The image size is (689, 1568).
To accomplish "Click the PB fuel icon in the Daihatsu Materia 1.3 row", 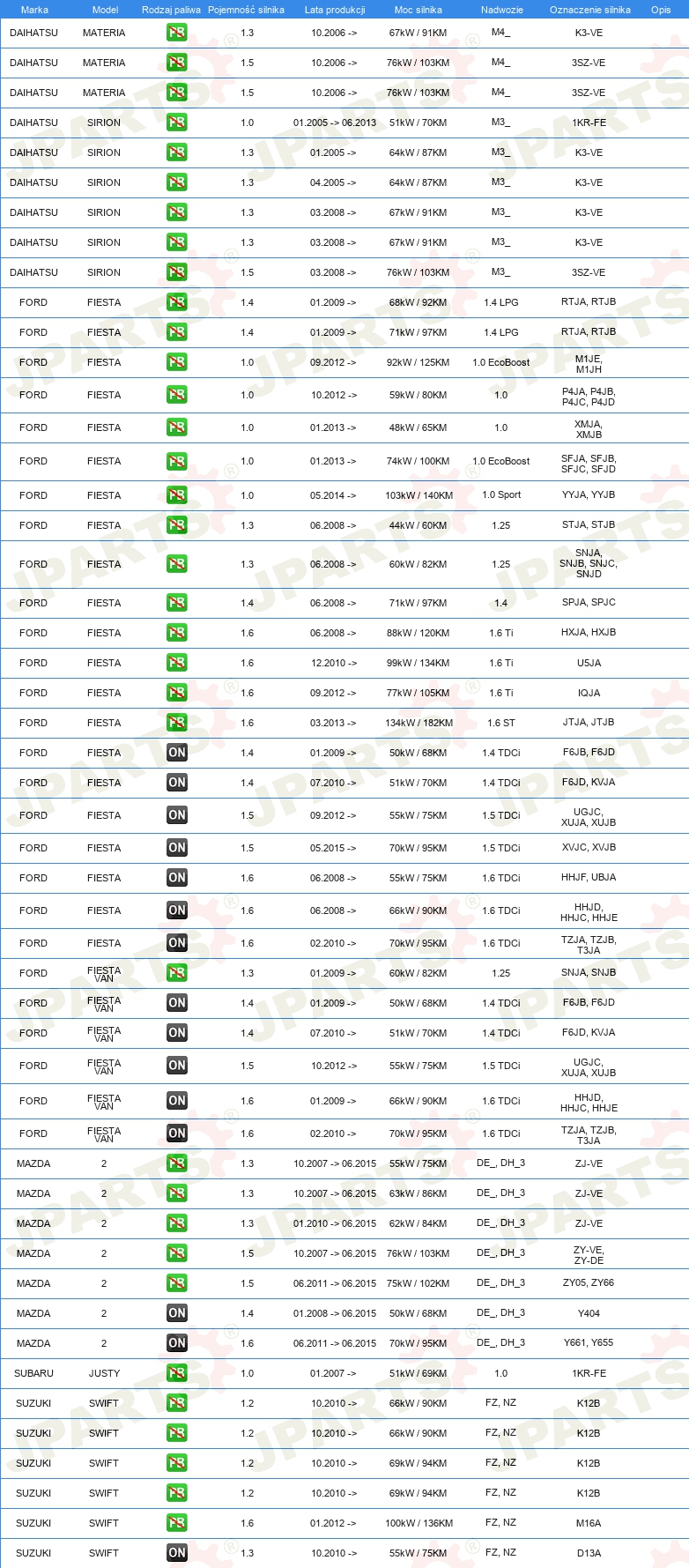I will 176,33.
